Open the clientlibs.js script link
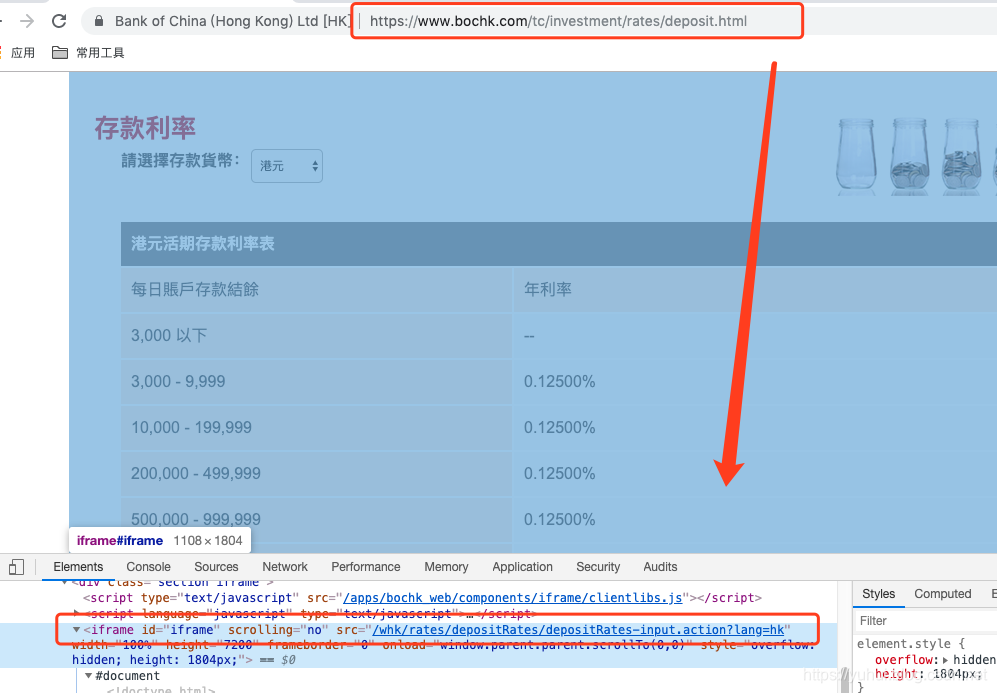Image resolution: width=997 pixels, height=693 pixels. click(x=512, y=598)
